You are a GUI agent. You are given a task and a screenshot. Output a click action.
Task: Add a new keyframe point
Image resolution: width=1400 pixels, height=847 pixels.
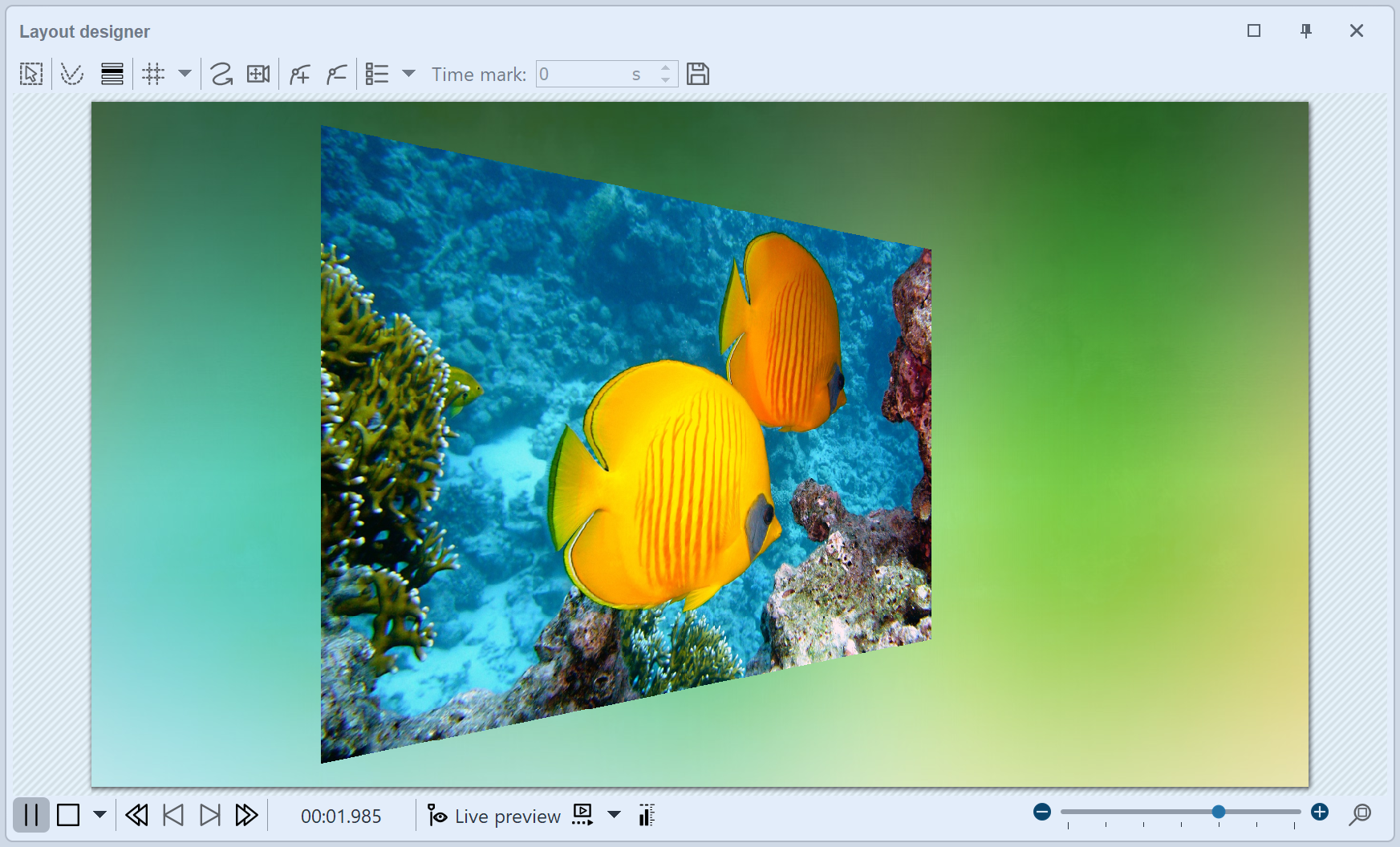click(x=298, y=74)
